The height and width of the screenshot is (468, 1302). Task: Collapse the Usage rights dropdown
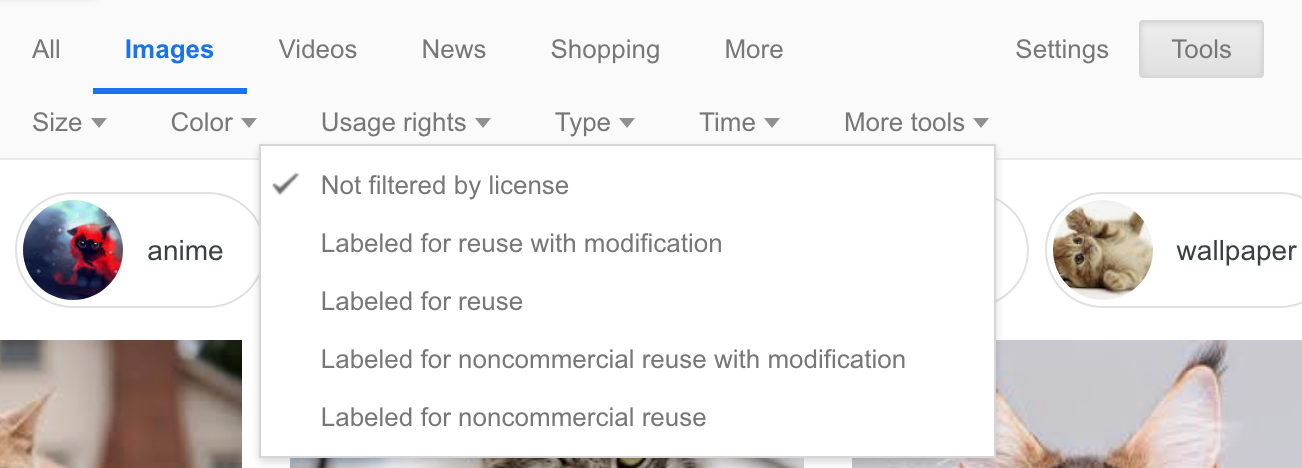pyautogui.click(x=405, y=123)
